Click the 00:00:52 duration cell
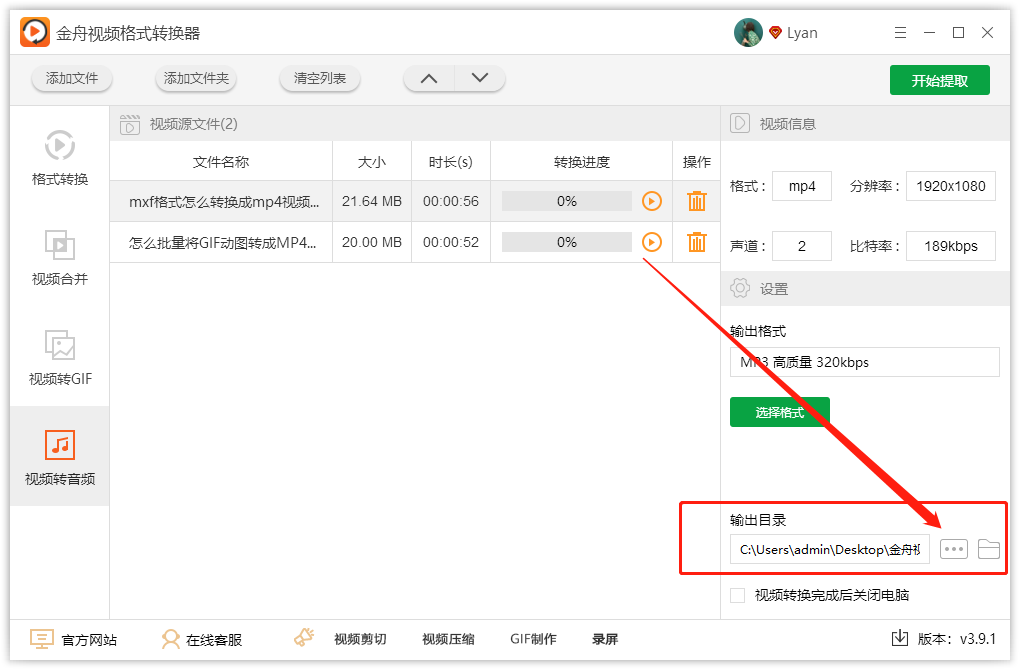 [x=451, y=242]
